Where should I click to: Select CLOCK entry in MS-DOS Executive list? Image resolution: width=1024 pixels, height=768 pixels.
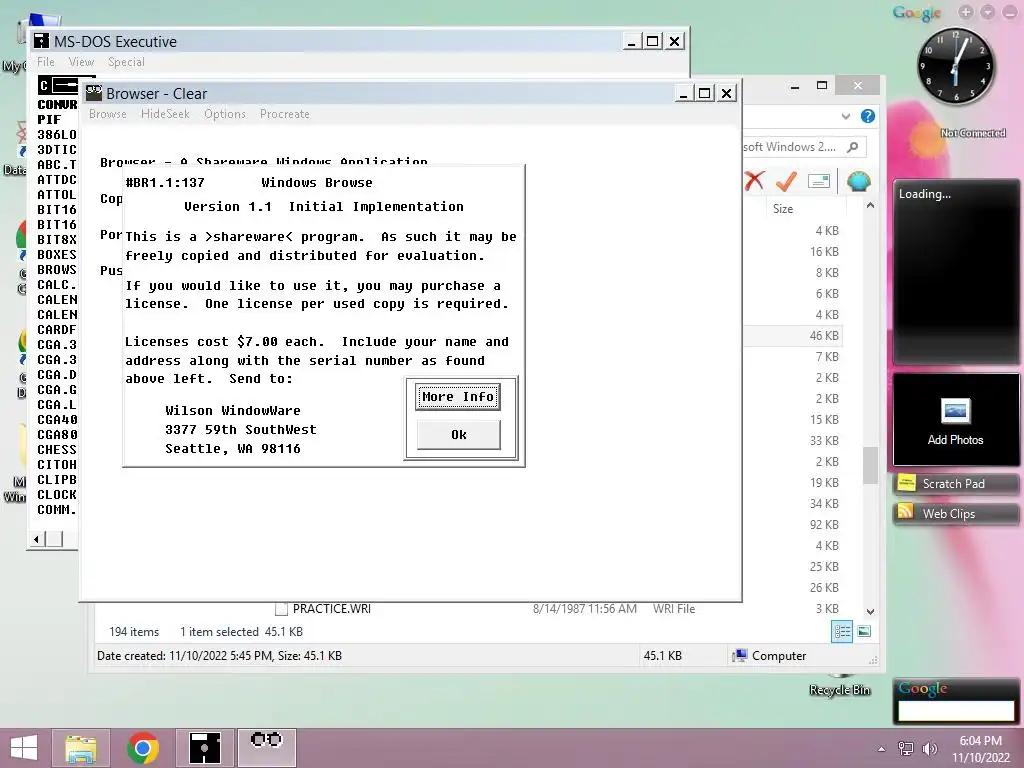57,495
